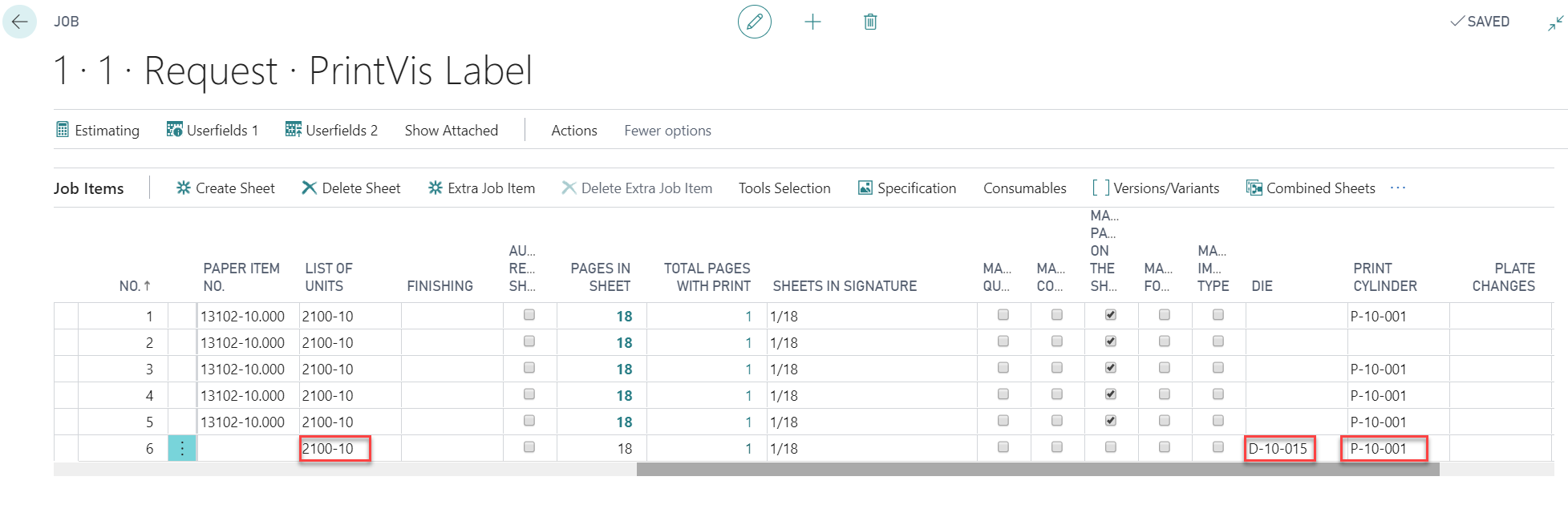Screen dimensions: 1568x525
Task: Click Create Sheet button
Action: click(x=225, y=188)
